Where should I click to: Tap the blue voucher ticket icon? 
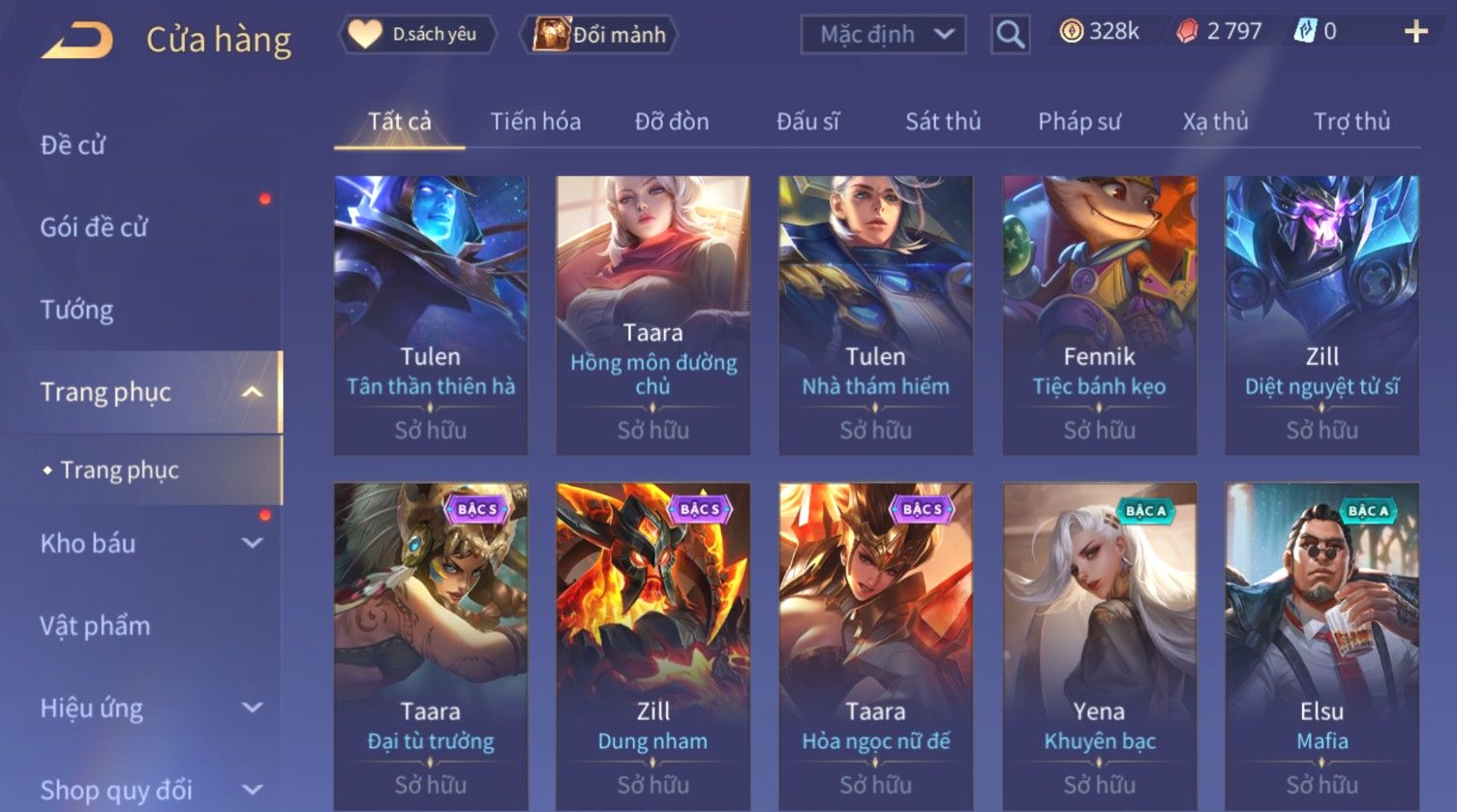coord(1305,32)
